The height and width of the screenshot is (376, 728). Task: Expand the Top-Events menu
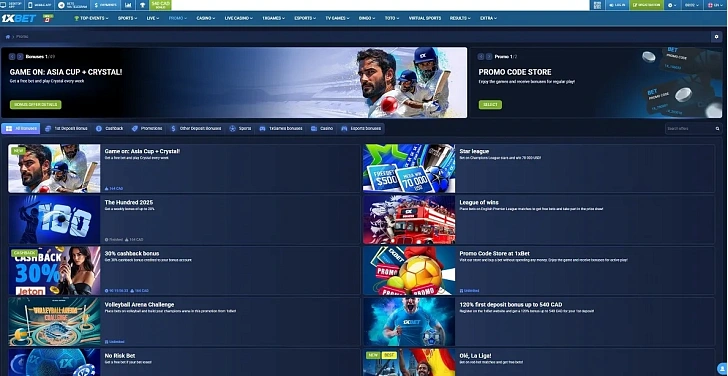tap(91, 18)
